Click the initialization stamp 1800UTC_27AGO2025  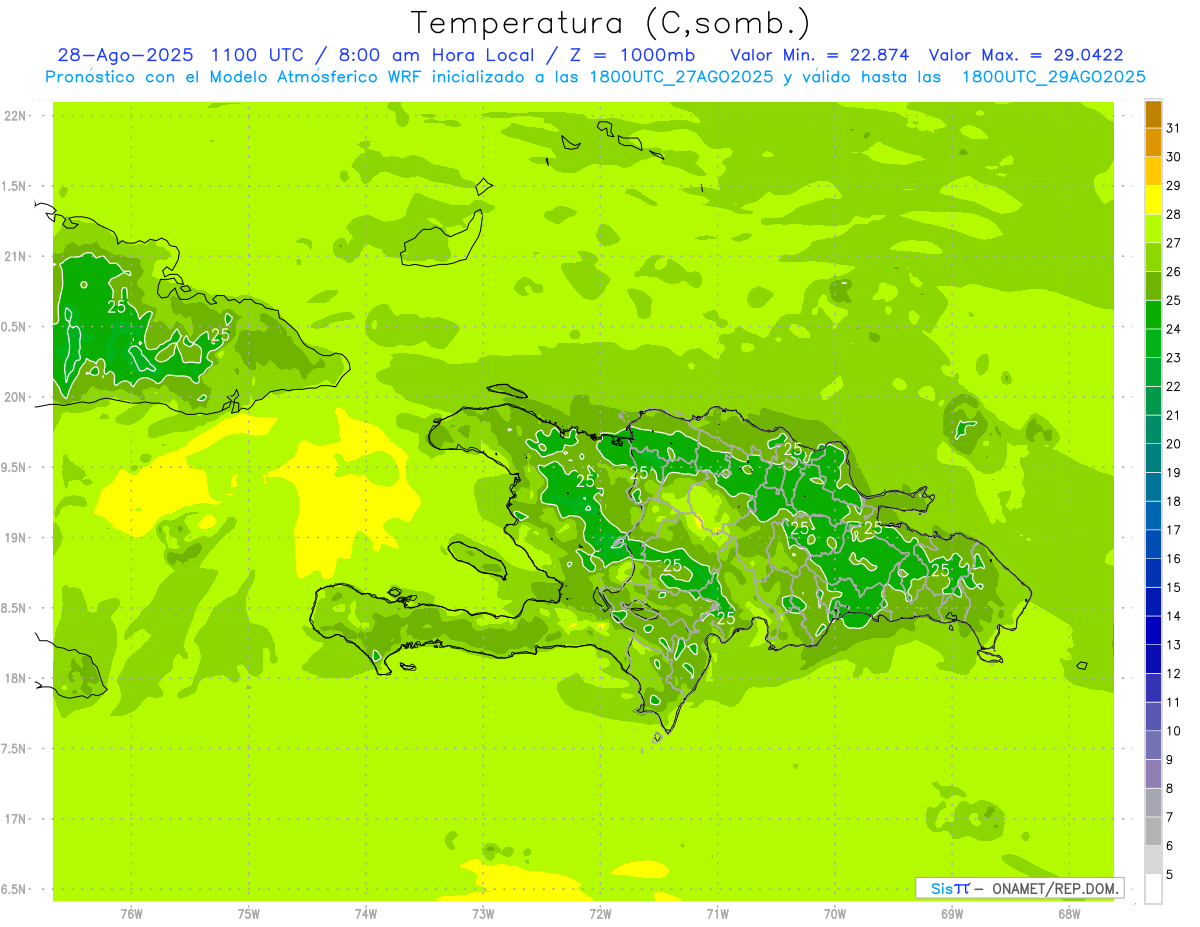tap(680, 77)
